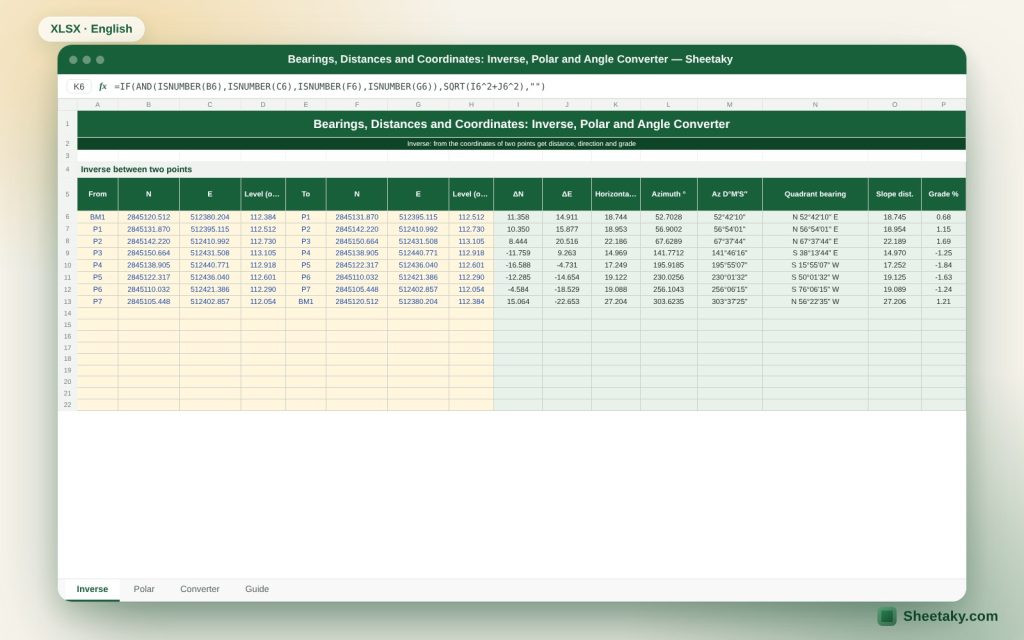
Task: Select cell with value 195.9185
Action: tap(669, 265)
